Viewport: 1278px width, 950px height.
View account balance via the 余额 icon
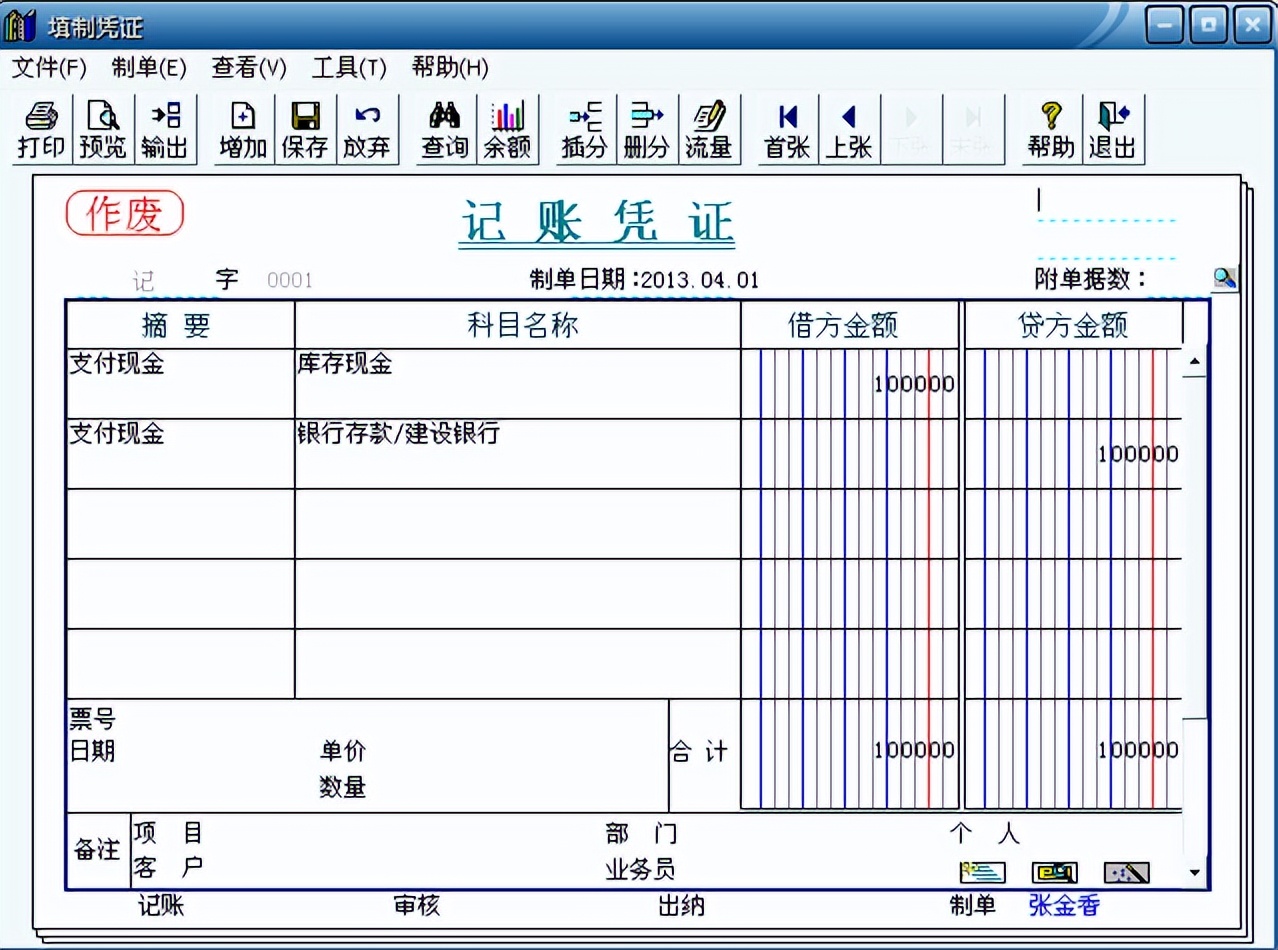(507, 128)
